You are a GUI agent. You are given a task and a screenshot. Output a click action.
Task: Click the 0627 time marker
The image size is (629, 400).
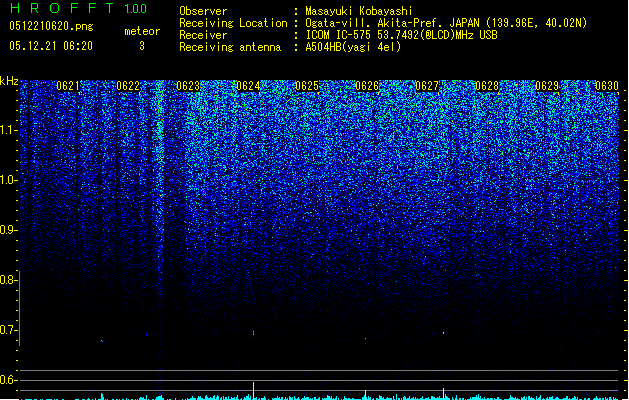tap(427, 86)
